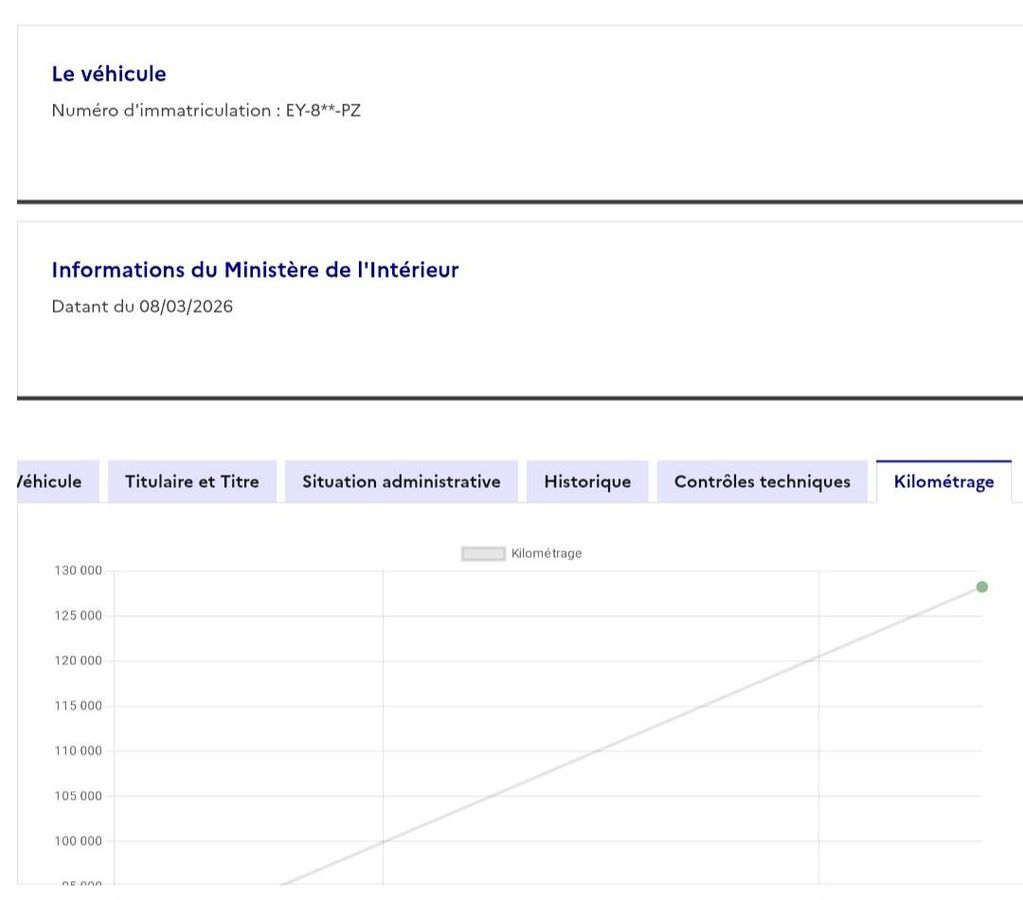Select the Historique tab
Image resolution: width=1023 pixels, height=900 pixels.
pos(587,482)
